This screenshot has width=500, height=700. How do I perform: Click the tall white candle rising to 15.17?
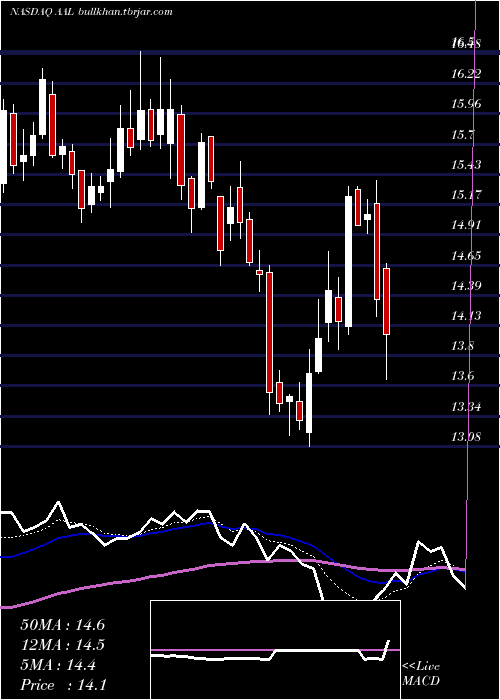(348, 261)
